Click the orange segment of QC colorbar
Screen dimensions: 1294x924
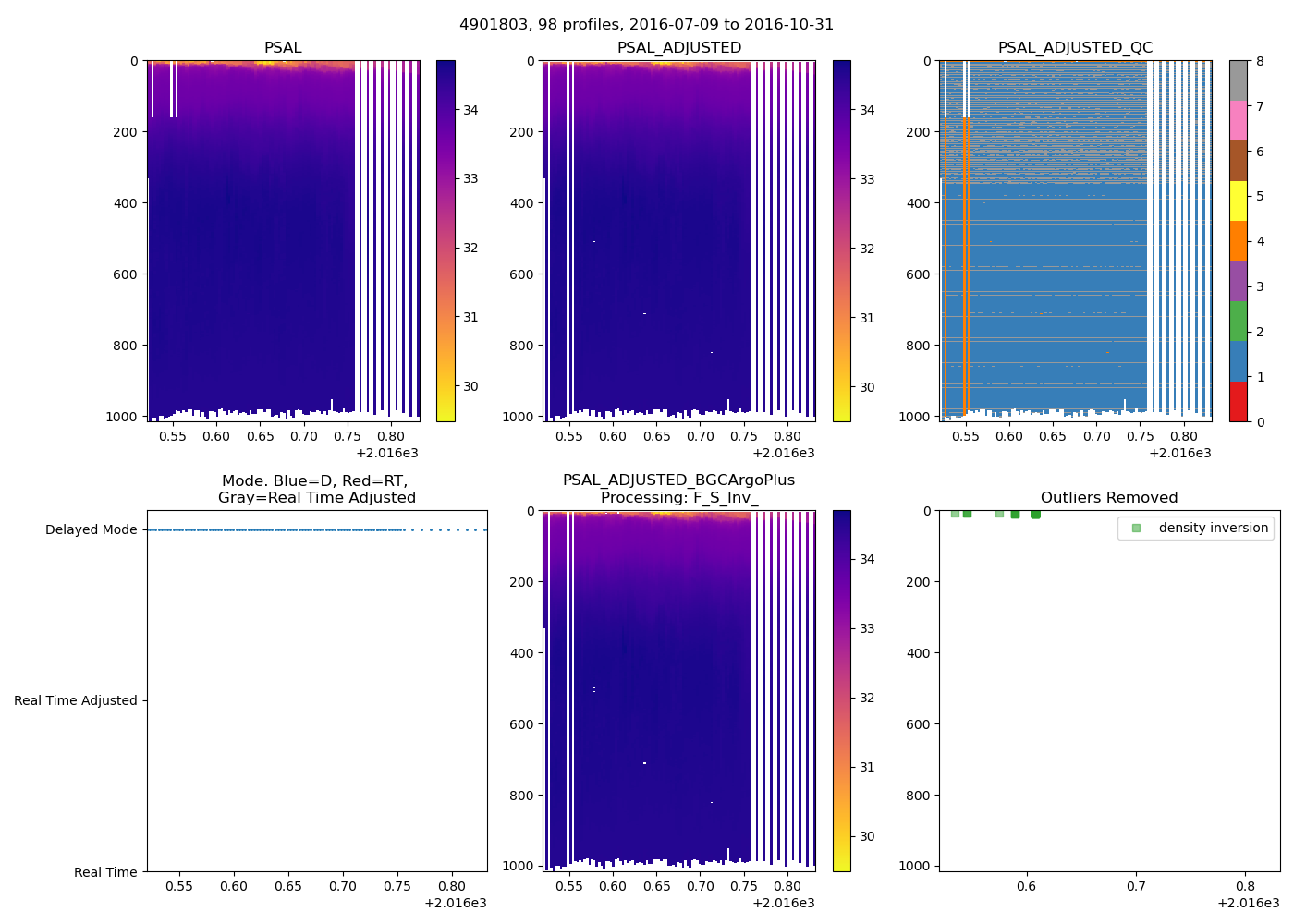(1238, 241)
